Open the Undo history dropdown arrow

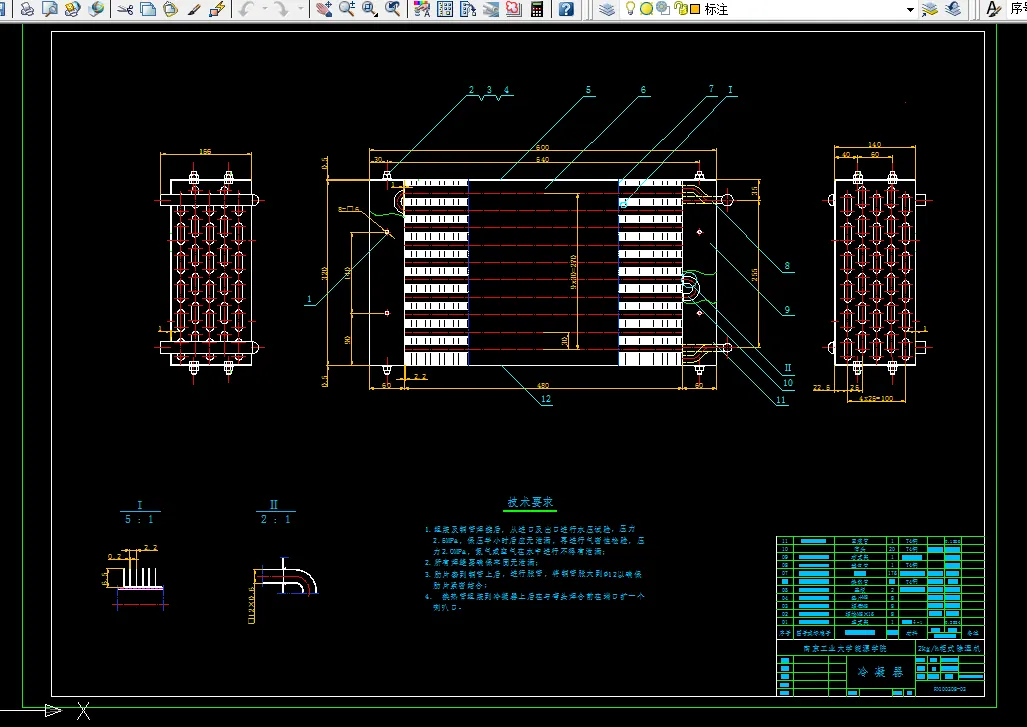click(264, 9)
